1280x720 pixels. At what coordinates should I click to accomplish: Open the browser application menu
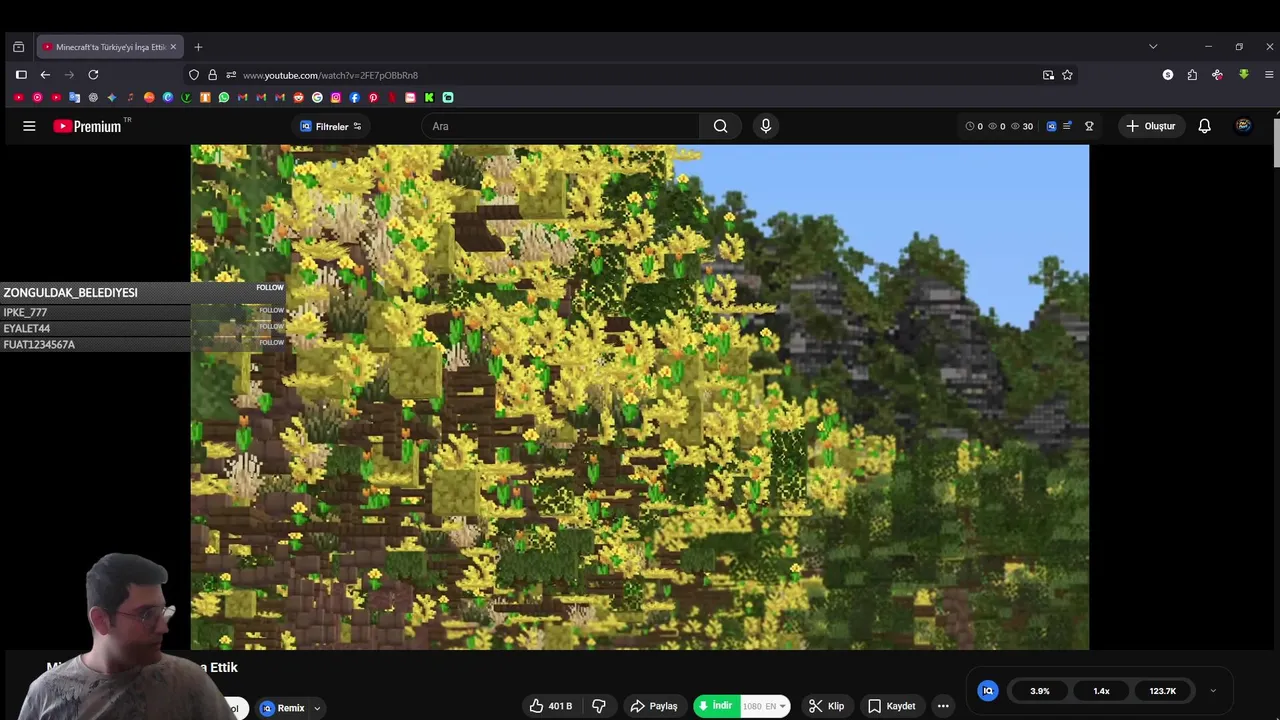click(1269, 75)
